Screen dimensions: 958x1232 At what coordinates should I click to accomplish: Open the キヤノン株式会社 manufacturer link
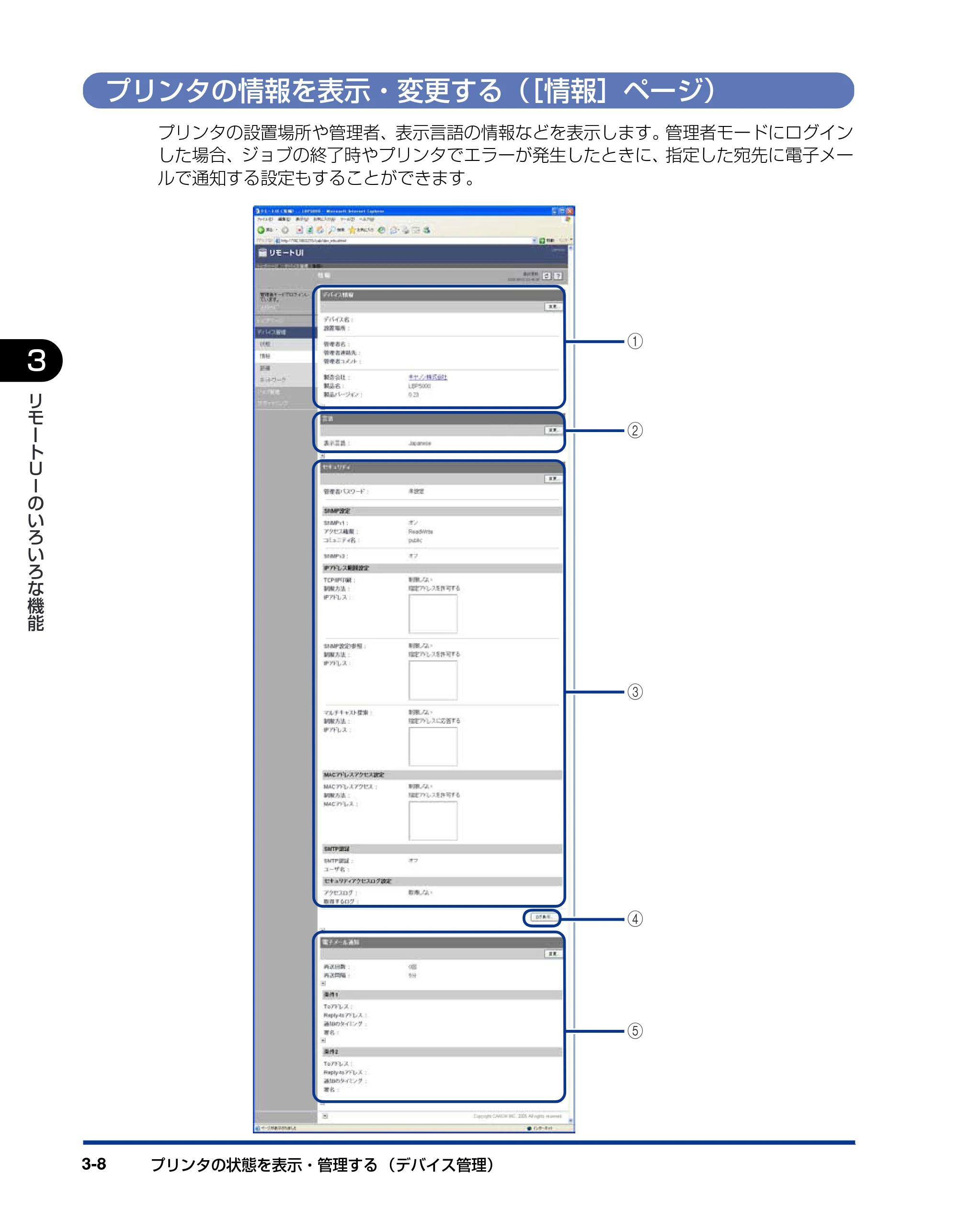(428, 377)
